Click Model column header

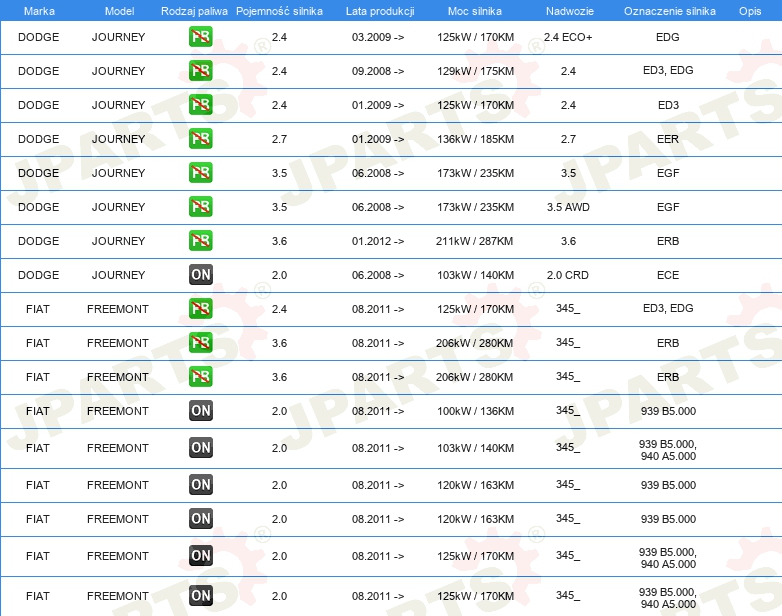pos(119,11)
